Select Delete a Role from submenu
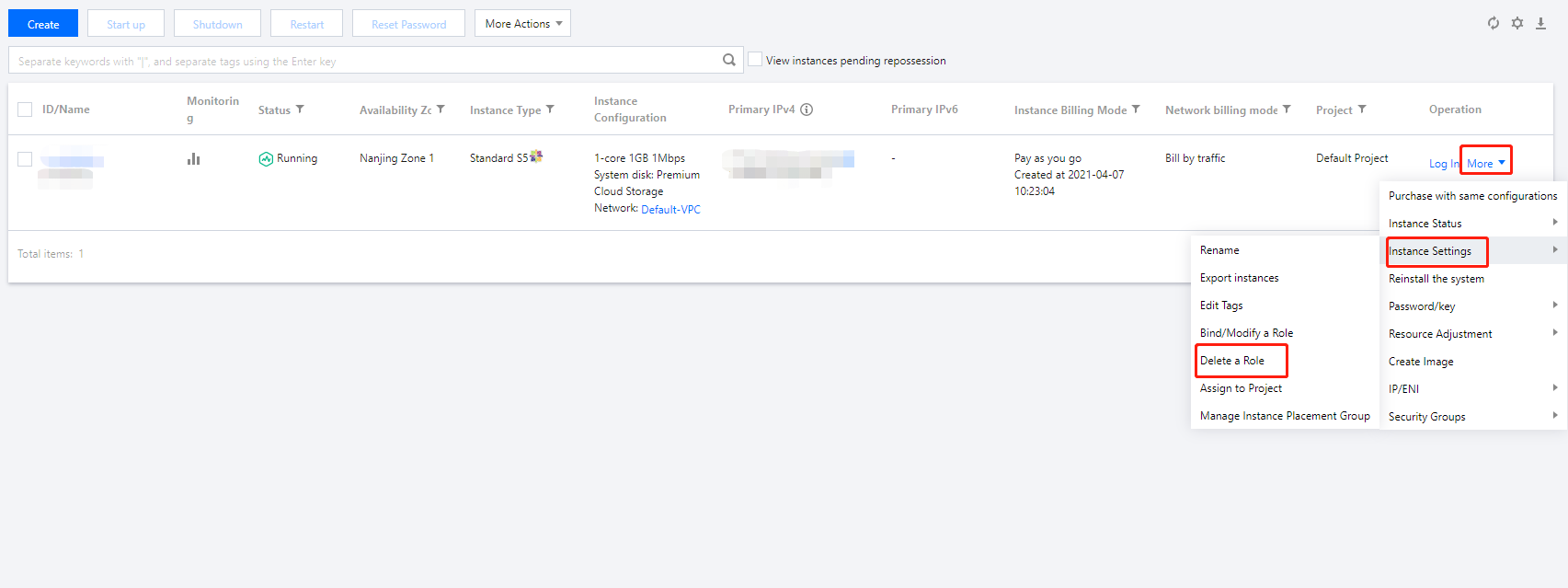The image size is (1568, 588). pyautogui.click(x=1232, y=361)
